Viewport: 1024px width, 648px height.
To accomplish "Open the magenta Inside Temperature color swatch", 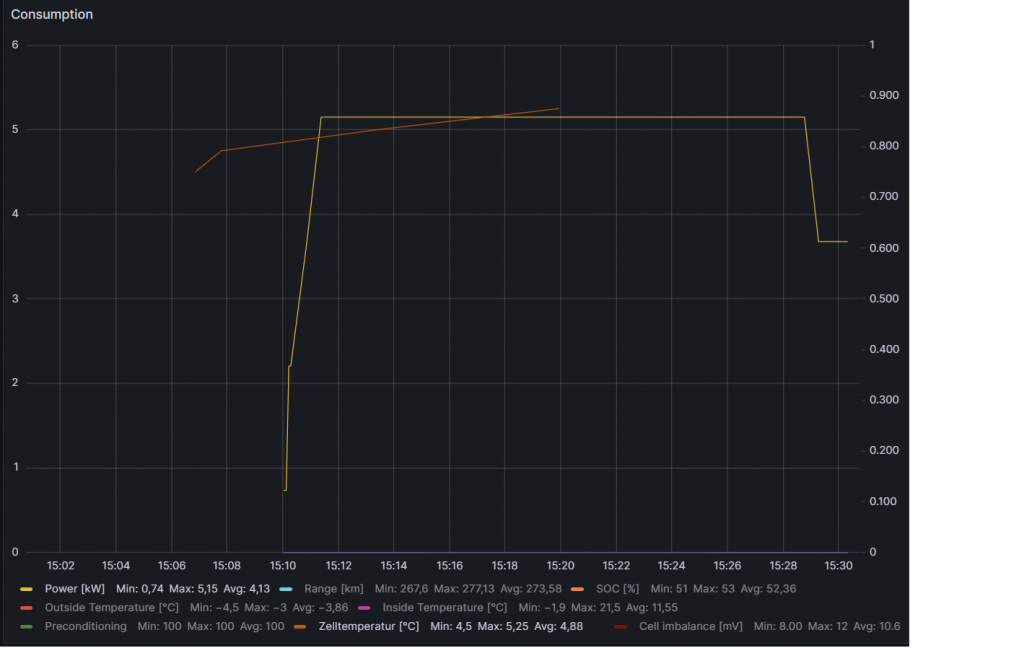I will (363, 607).
